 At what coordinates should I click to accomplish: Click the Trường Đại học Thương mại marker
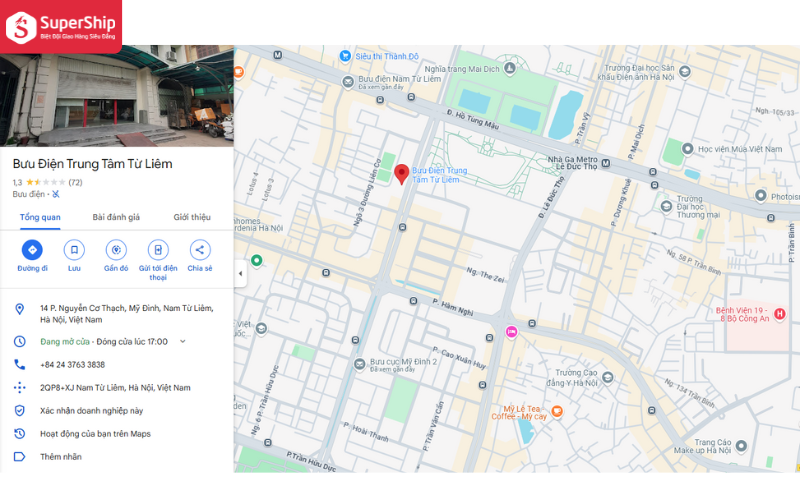pyautogui.click(x=666, y=206)
